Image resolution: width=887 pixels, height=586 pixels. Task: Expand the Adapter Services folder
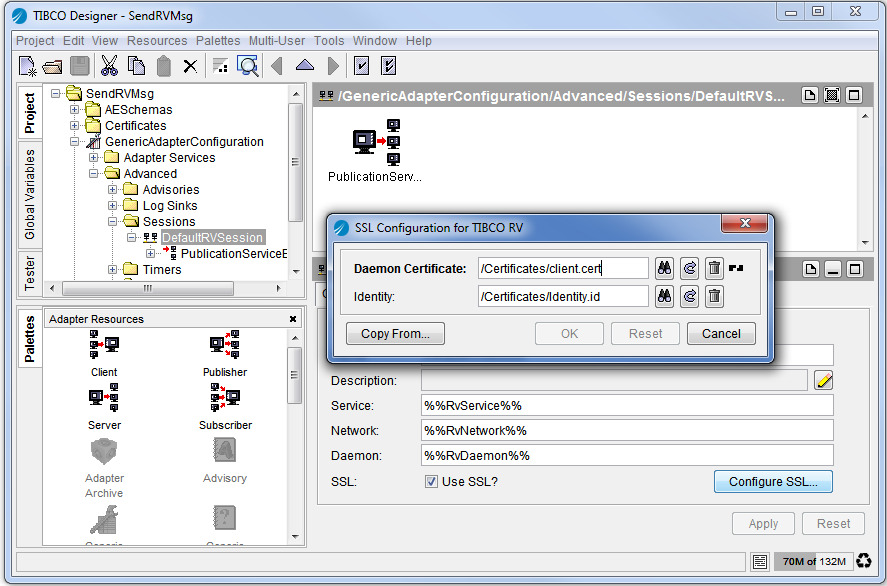[x=93, y=157]
